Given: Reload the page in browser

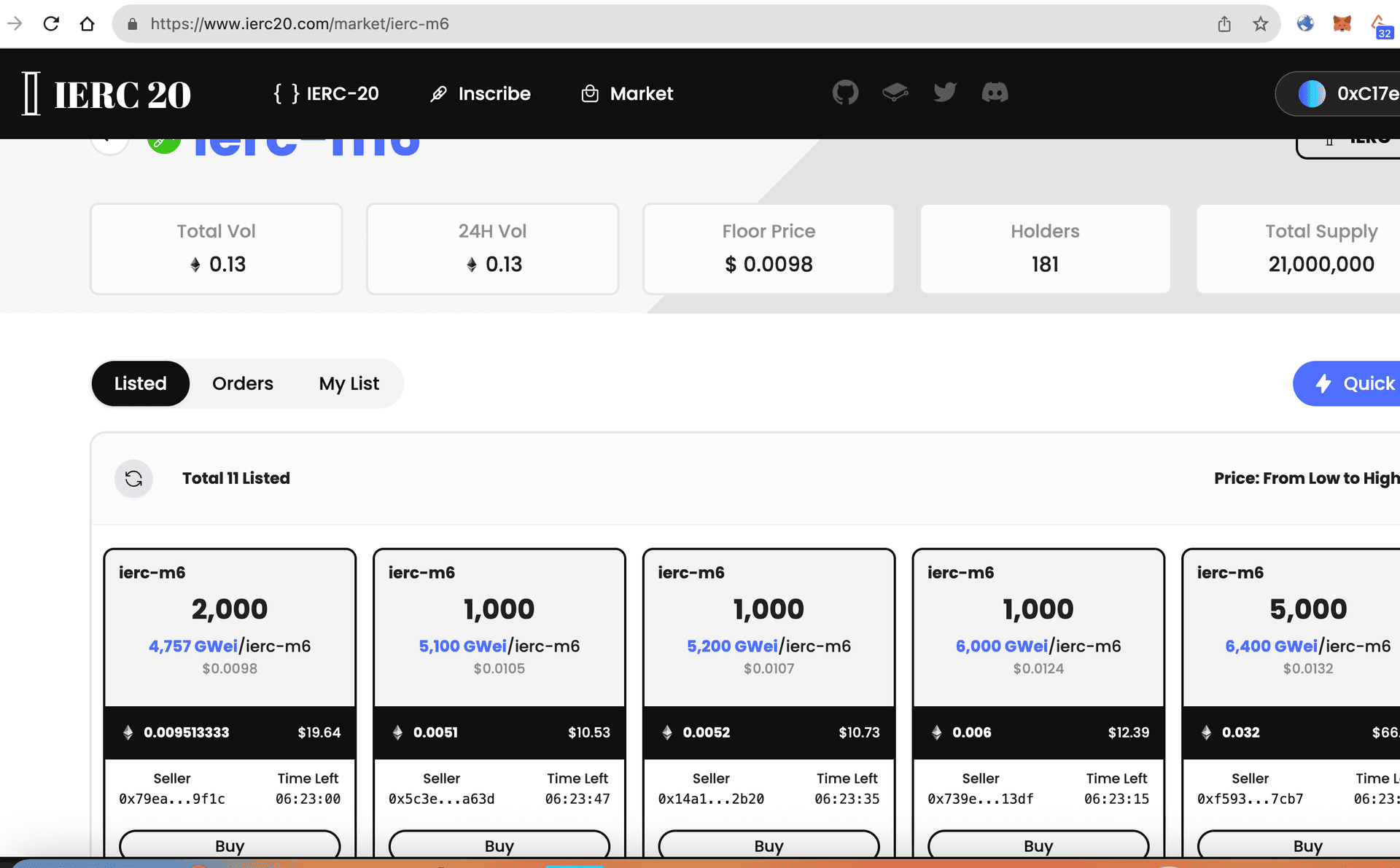Looking at the screenshot, I should point(51,24).
